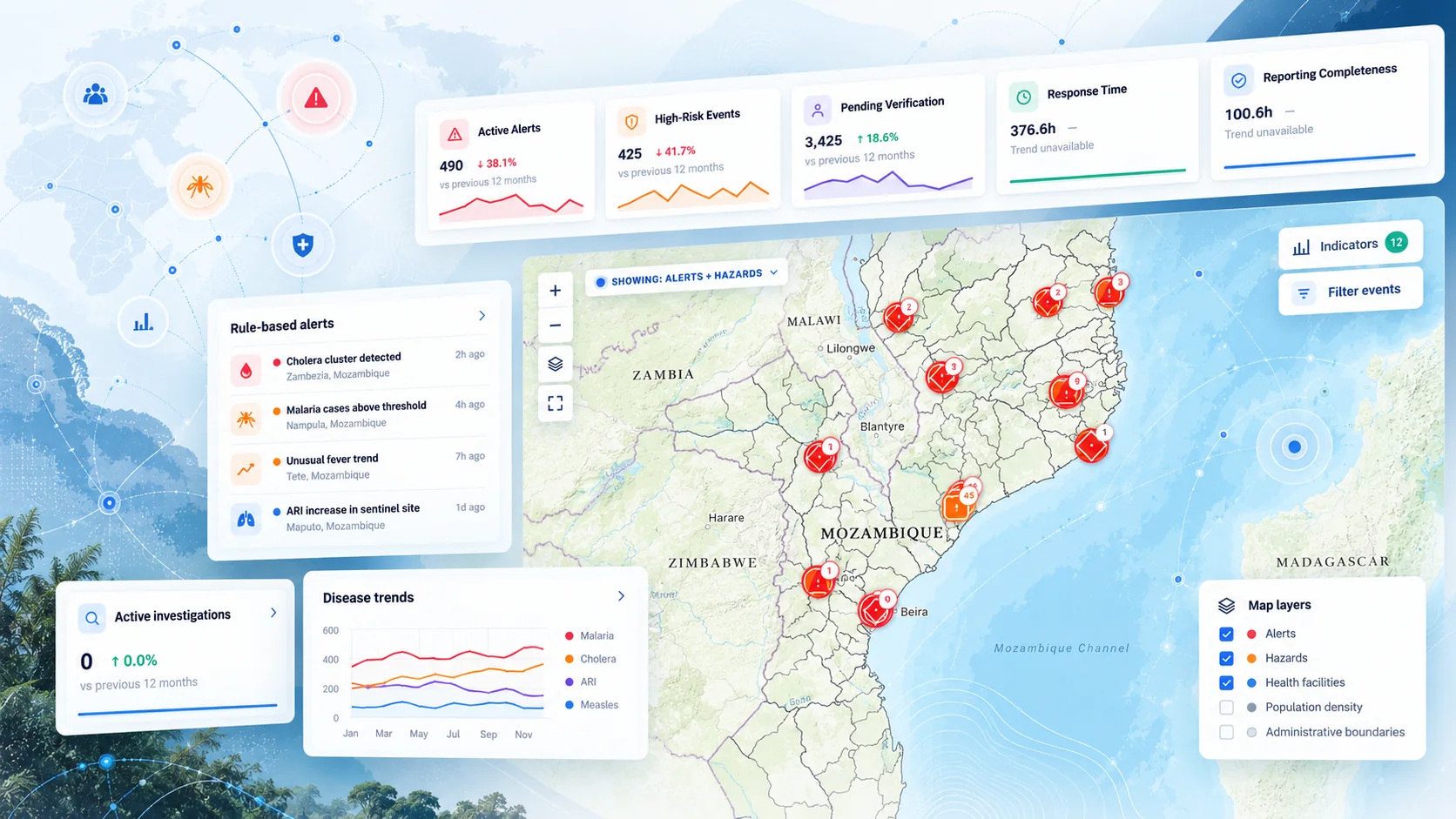1456x819 pixels.
Task: Click the Pending Verification value 3,425
Action: pos(823,141)
